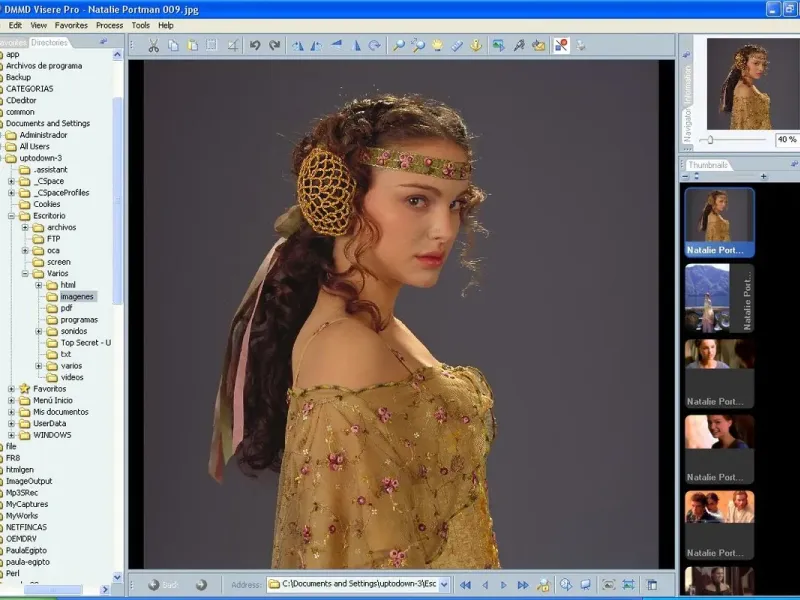Viewport: 800px width, 600px height.
Task: Click the folder lock icon in bottom bar
Action: pos(543,585)
